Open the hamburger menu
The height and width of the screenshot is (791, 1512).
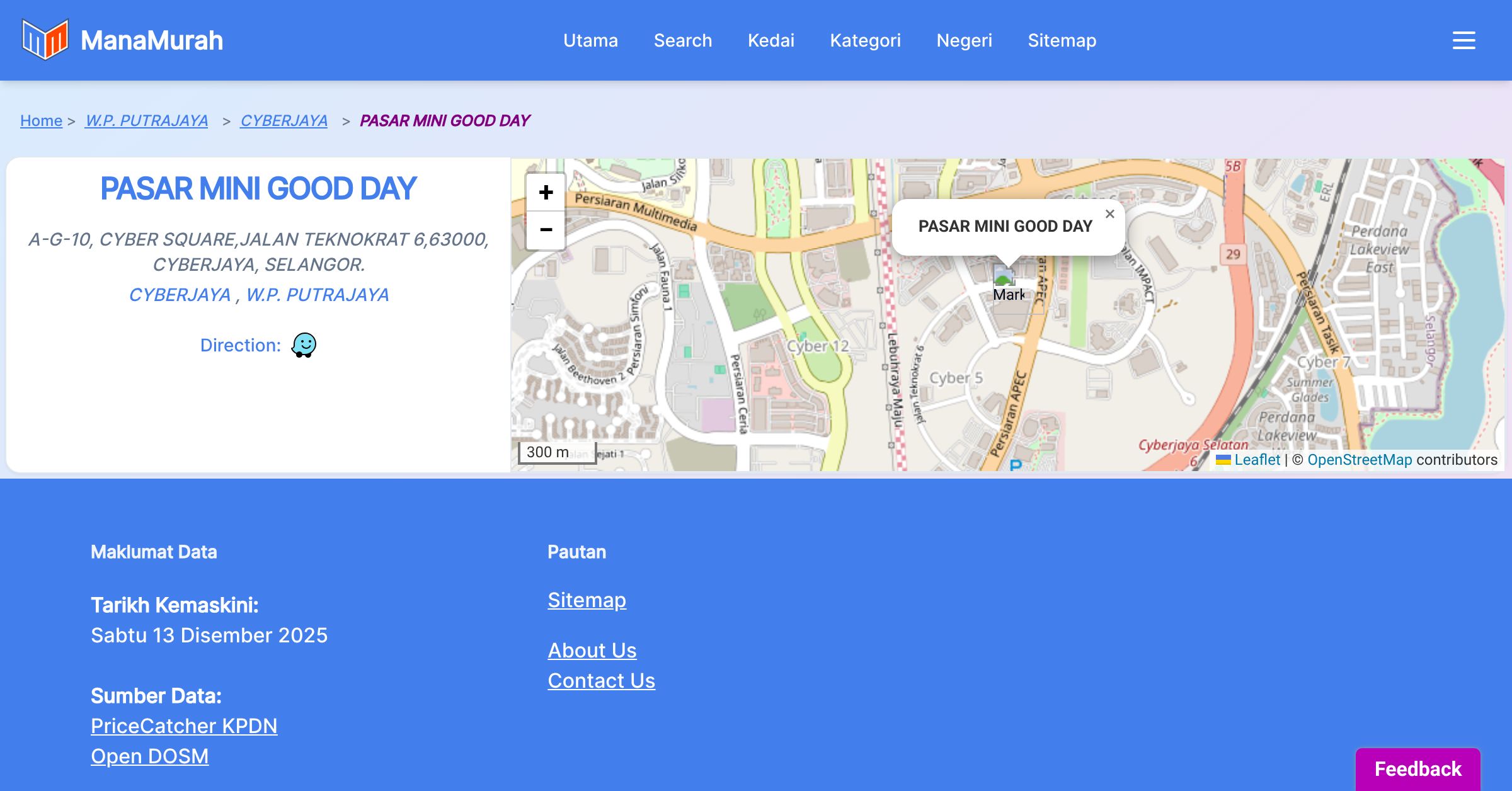point(1463,40)
